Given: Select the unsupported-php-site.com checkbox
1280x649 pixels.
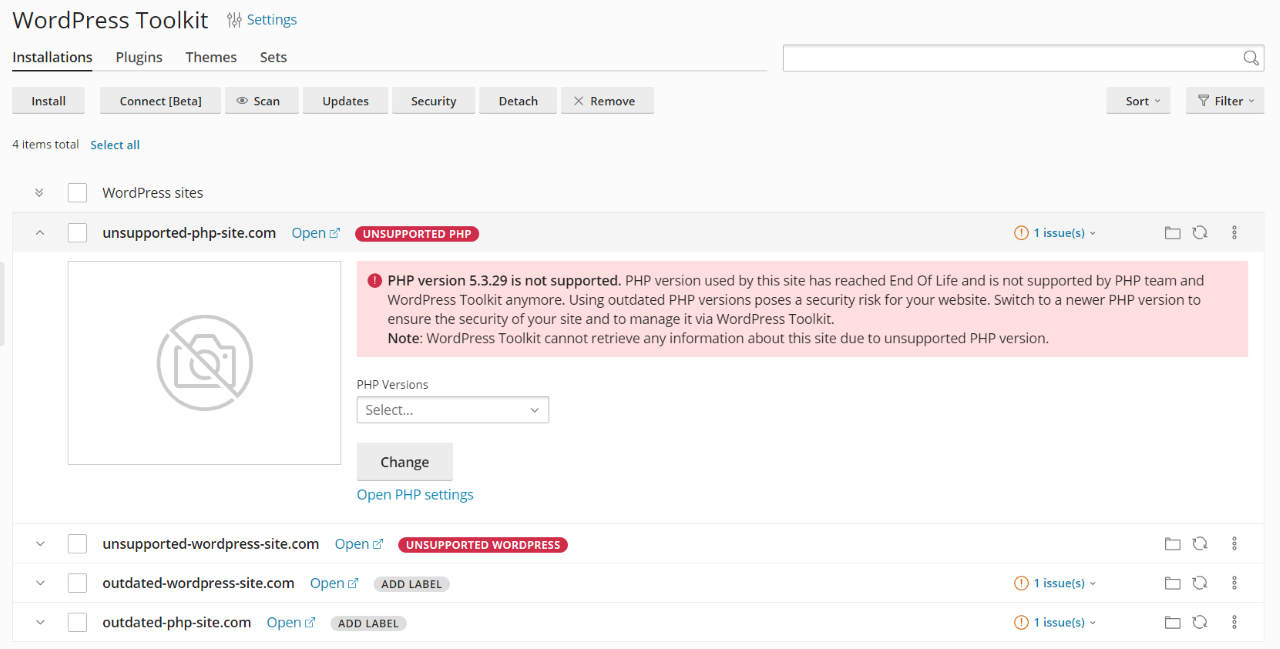Looking at the screenshot, I should (x=77, y=232).
